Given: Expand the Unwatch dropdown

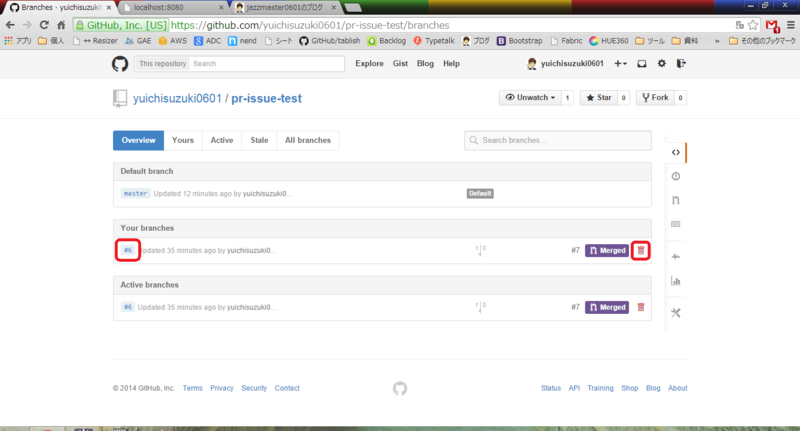Looking at the screenshot, I should (x=530, y=97).
